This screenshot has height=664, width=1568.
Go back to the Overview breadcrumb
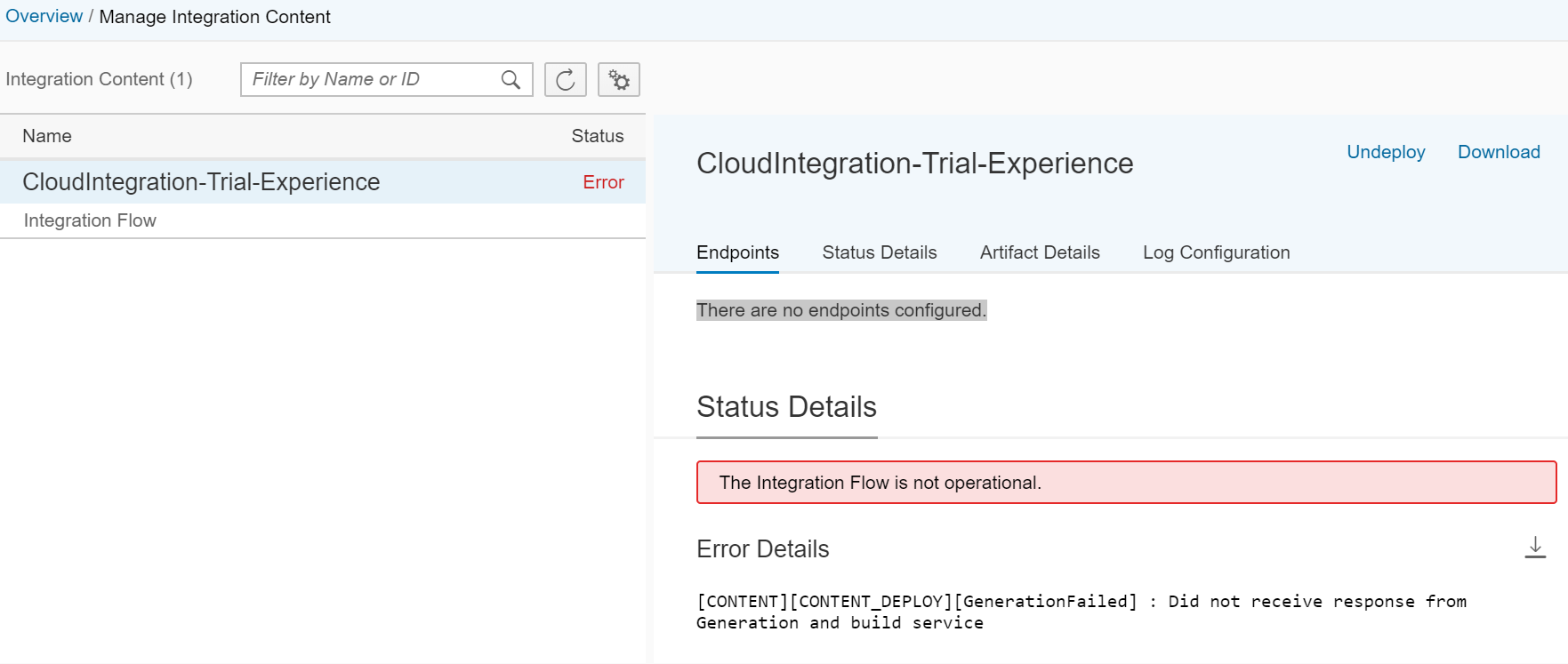(x=44, y=17)
